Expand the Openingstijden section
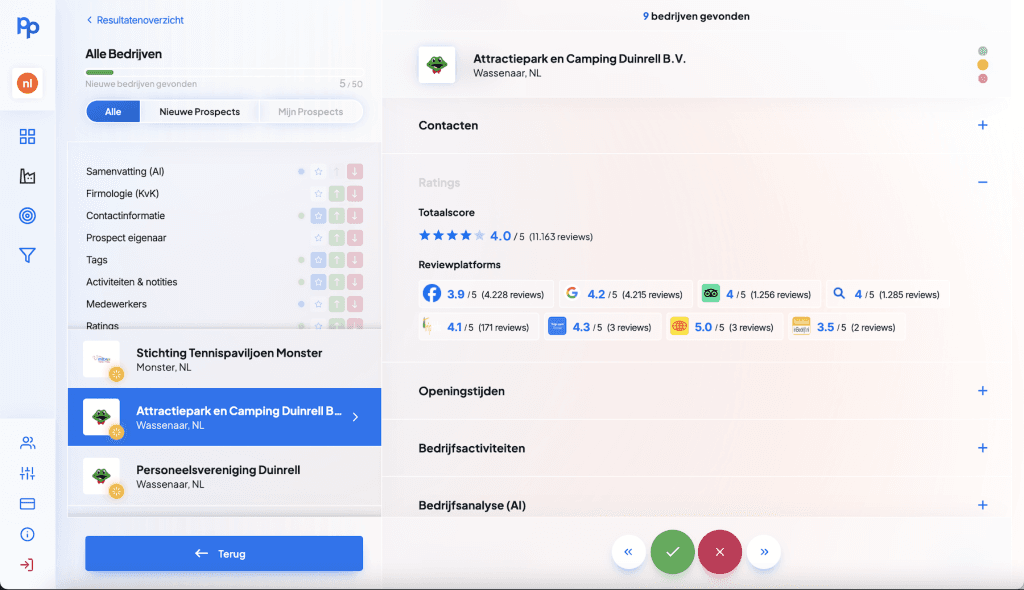Viewport: 1024px width, 590px height. tap(982, 391)
